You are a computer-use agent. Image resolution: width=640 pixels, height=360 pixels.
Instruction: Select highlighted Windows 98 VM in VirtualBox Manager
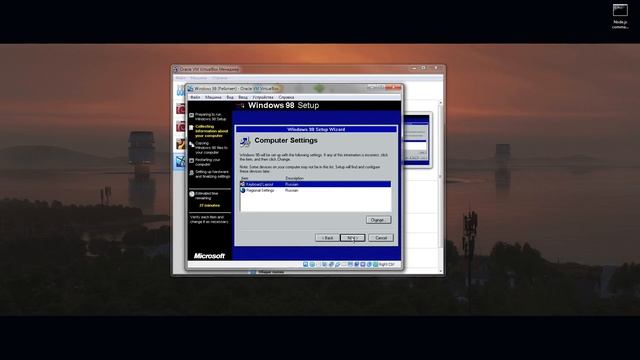coord(180,162)
